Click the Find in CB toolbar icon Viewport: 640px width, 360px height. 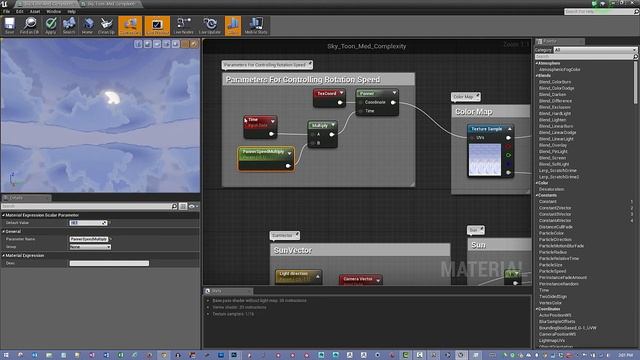[x=29, y=25]
